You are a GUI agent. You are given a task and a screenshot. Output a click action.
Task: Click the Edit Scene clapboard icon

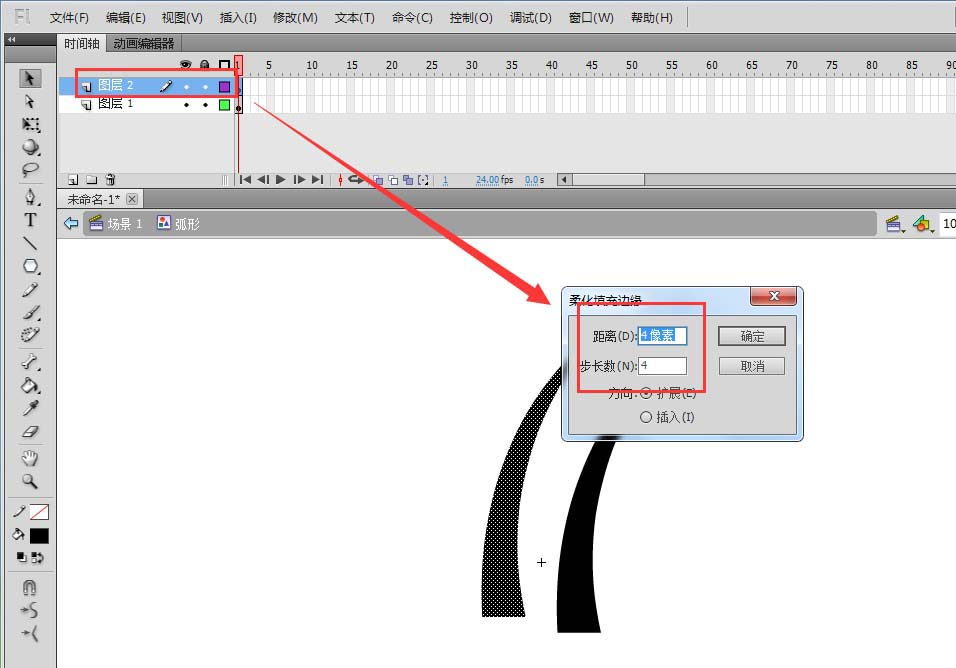click(x=894, y=224)
